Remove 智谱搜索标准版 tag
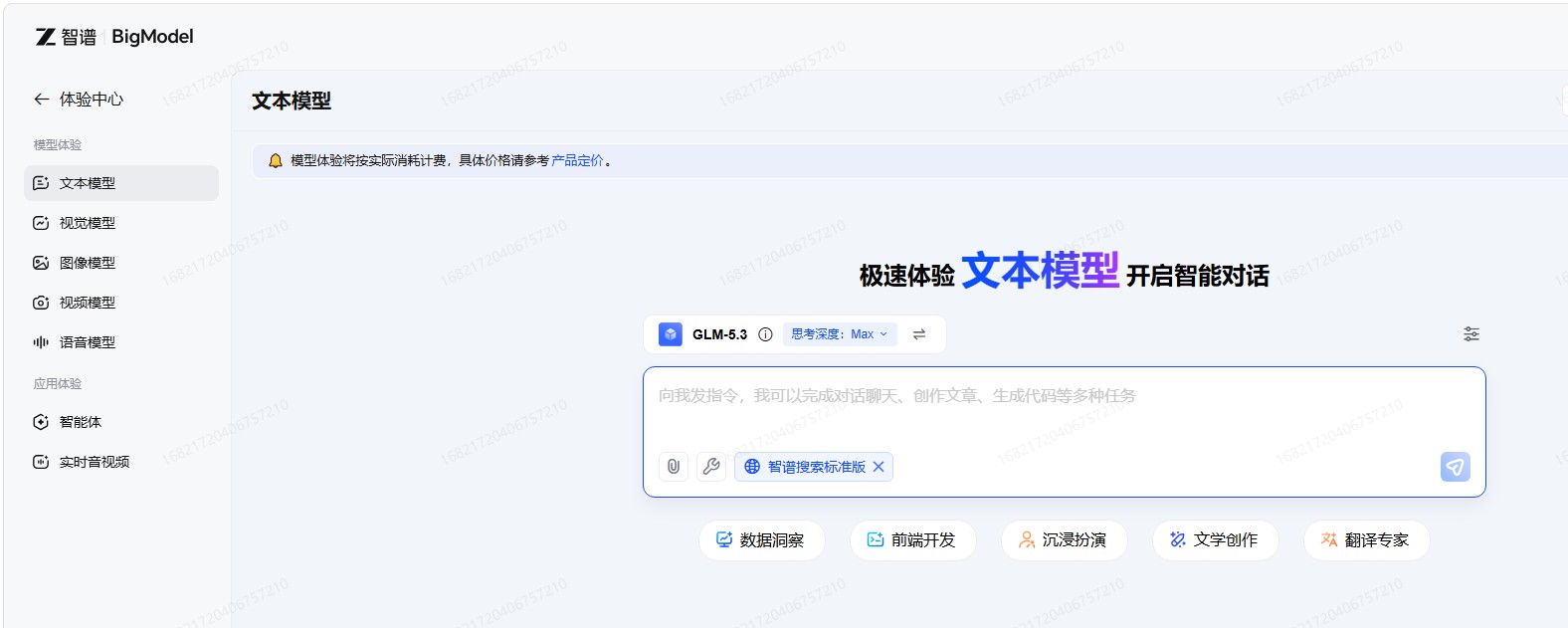The height and width of the screenshot is (628, 1568). 879,467
